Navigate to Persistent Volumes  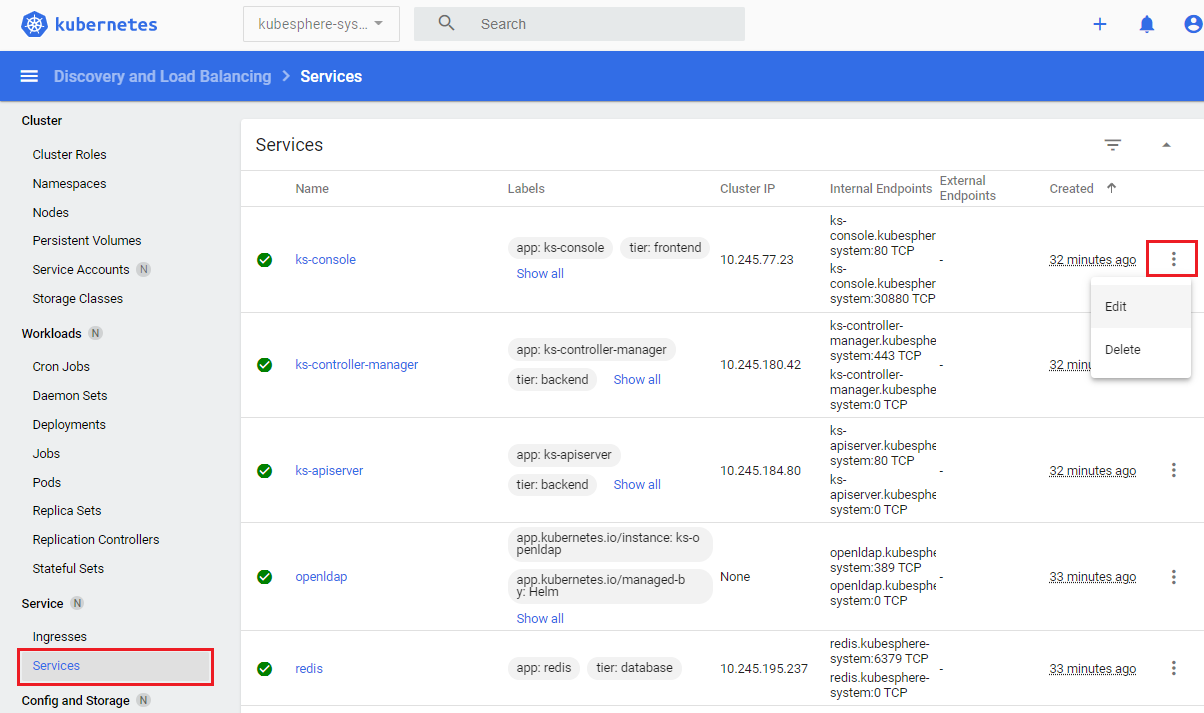pyautogui.click(x=87, y=240)
